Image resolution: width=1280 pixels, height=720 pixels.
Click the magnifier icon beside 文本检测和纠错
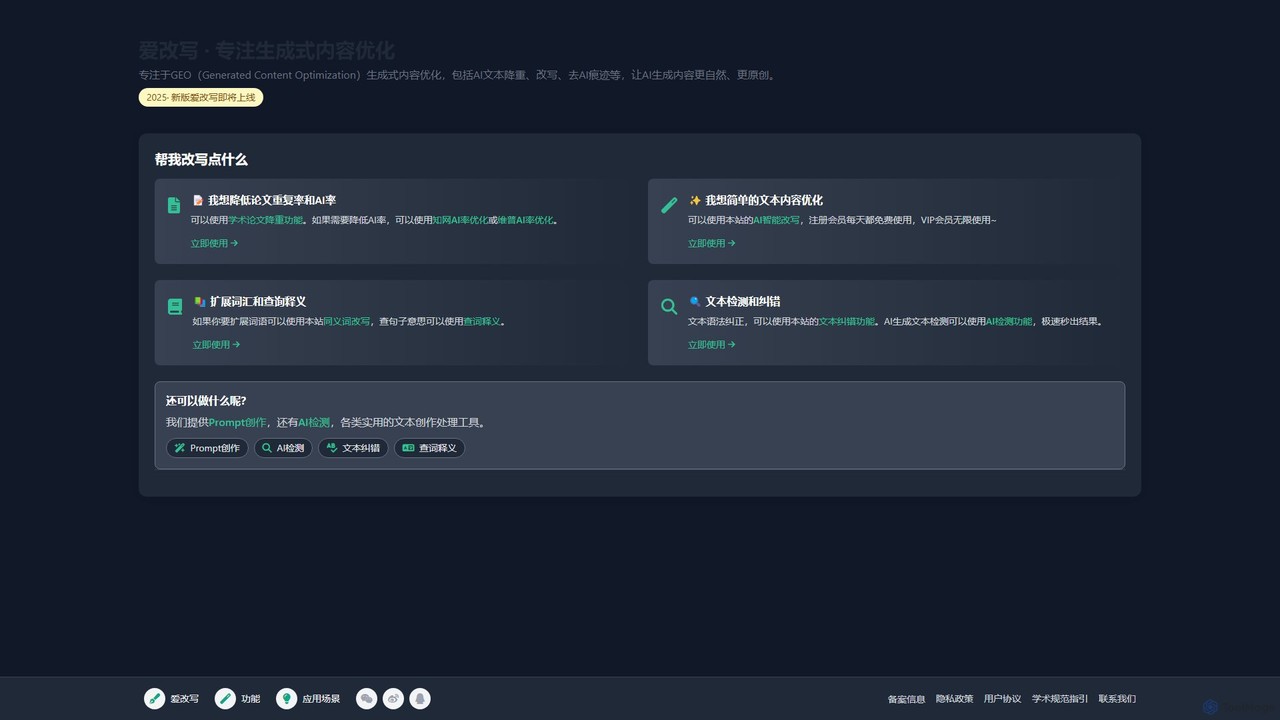pos(669,307)
